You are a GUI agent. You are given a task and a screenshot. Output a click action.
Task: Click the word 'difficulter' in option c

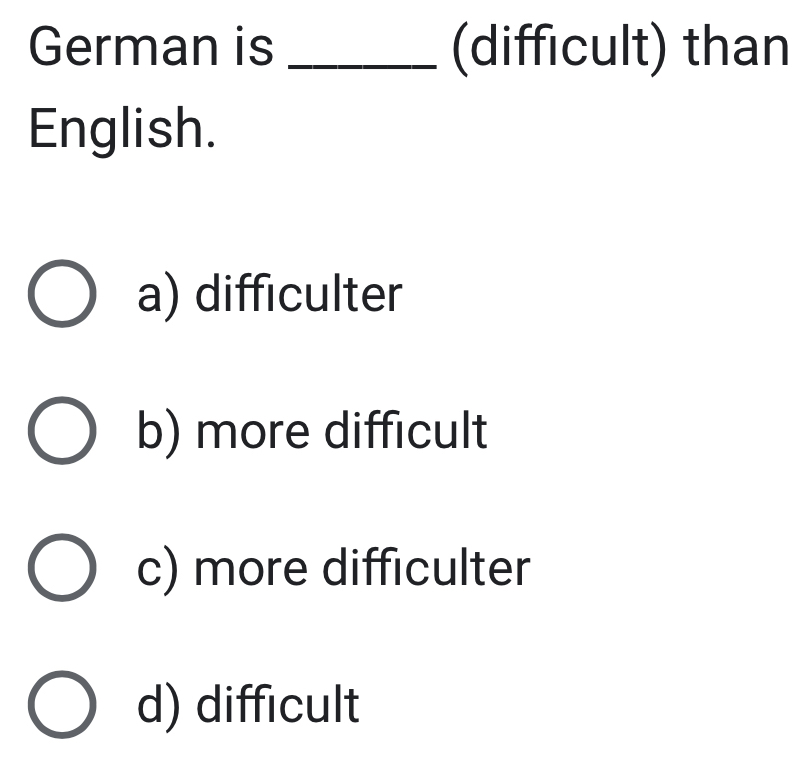point(427,566)
